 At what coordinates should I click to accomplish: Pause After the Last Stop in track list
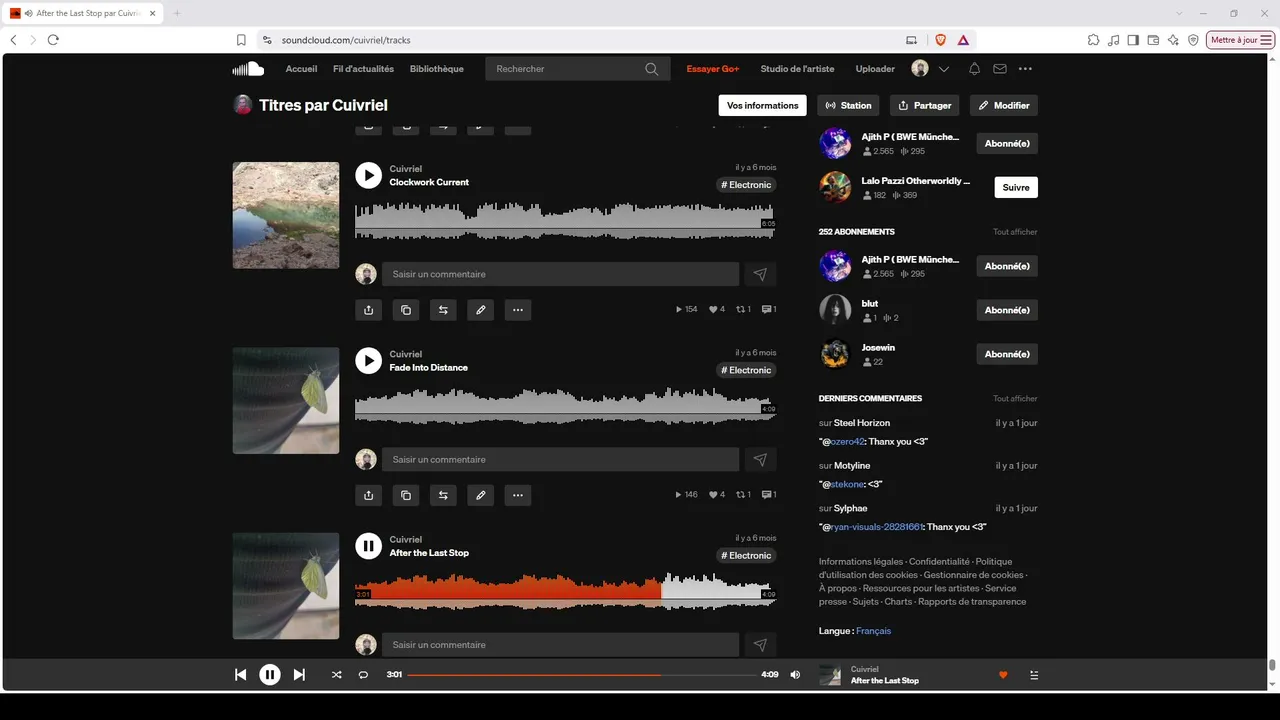(x=369, y=546)
